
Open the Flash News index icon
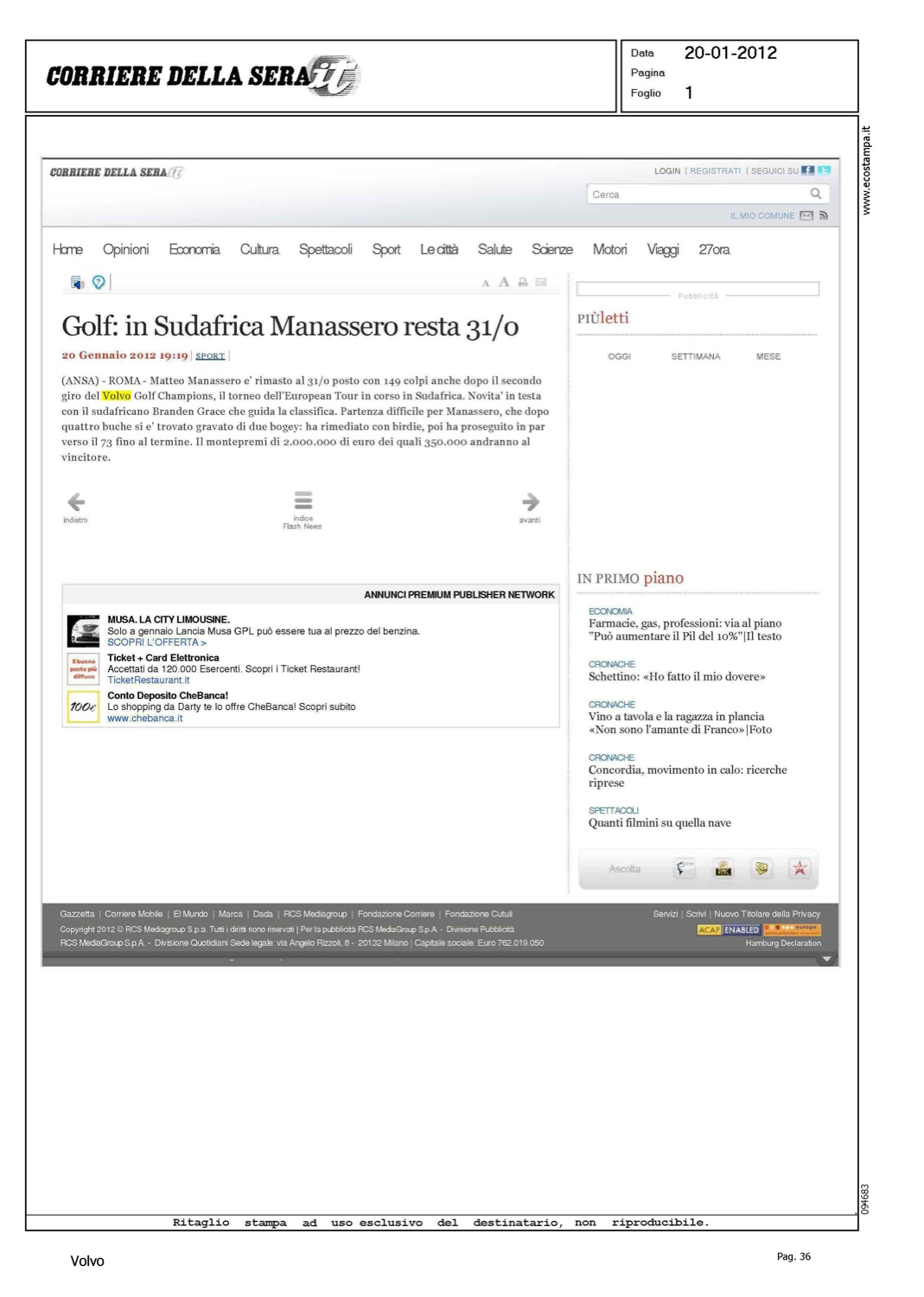pyautogui.click(x=303, y=502)
